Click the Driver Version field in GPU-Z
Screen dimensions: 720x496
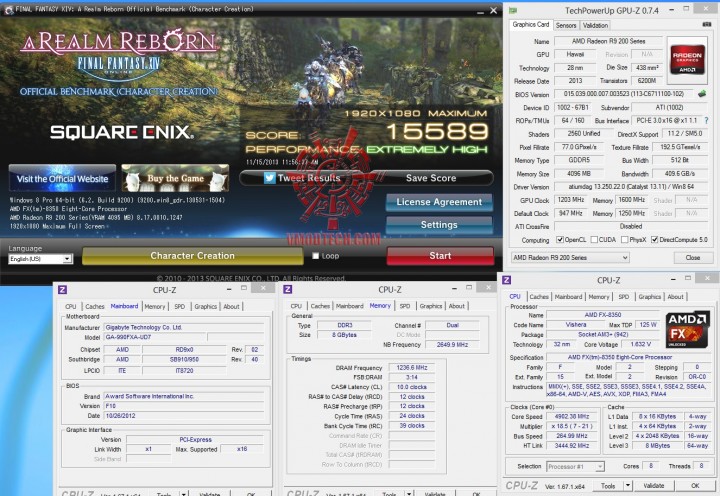(631, 187)
